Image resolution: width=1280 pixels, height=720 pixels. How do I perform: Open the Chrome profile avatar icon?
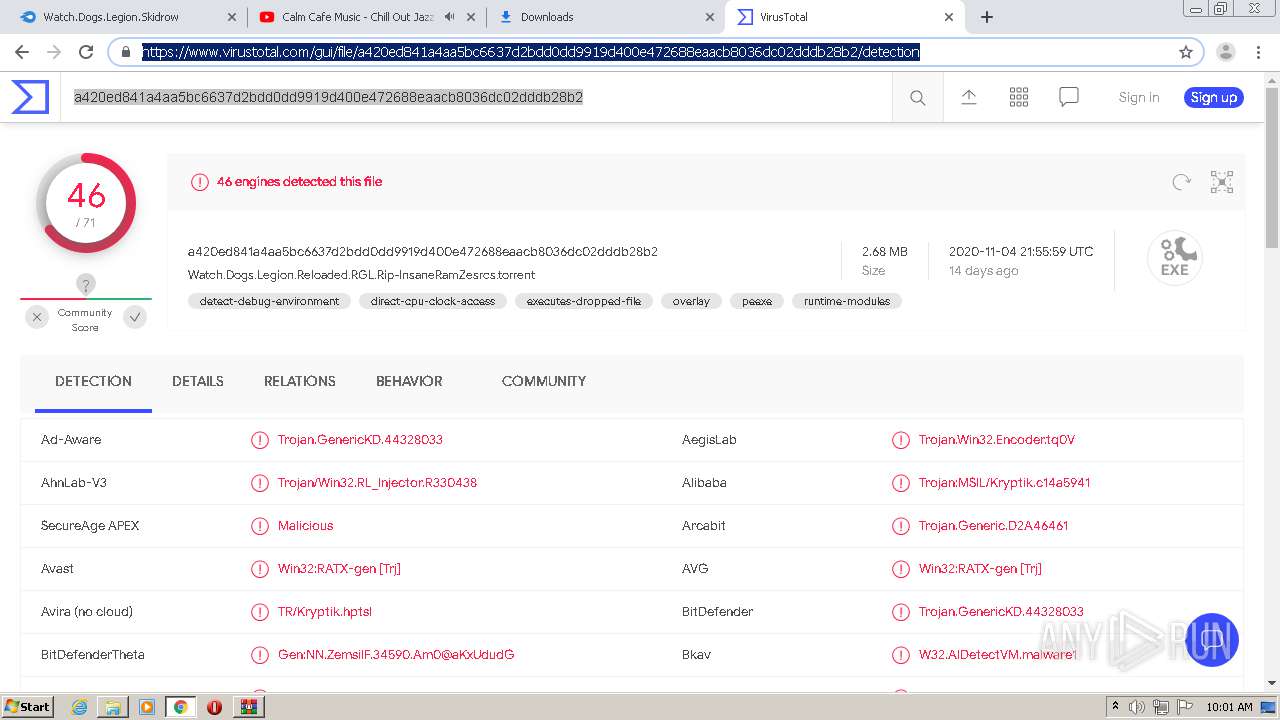tap(1226, 52)
